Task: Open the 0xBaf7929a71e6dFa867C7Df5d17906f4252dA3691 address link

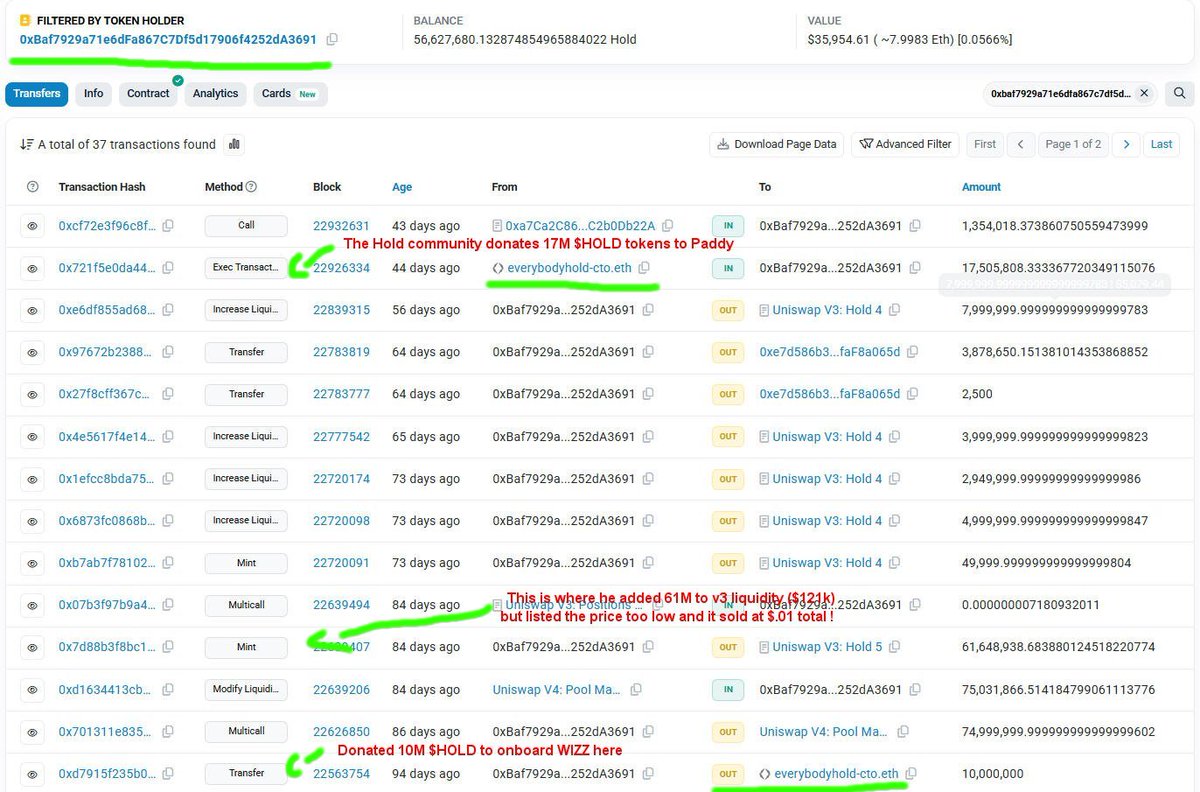Action: pyautogui.click(x=168, y=40)
